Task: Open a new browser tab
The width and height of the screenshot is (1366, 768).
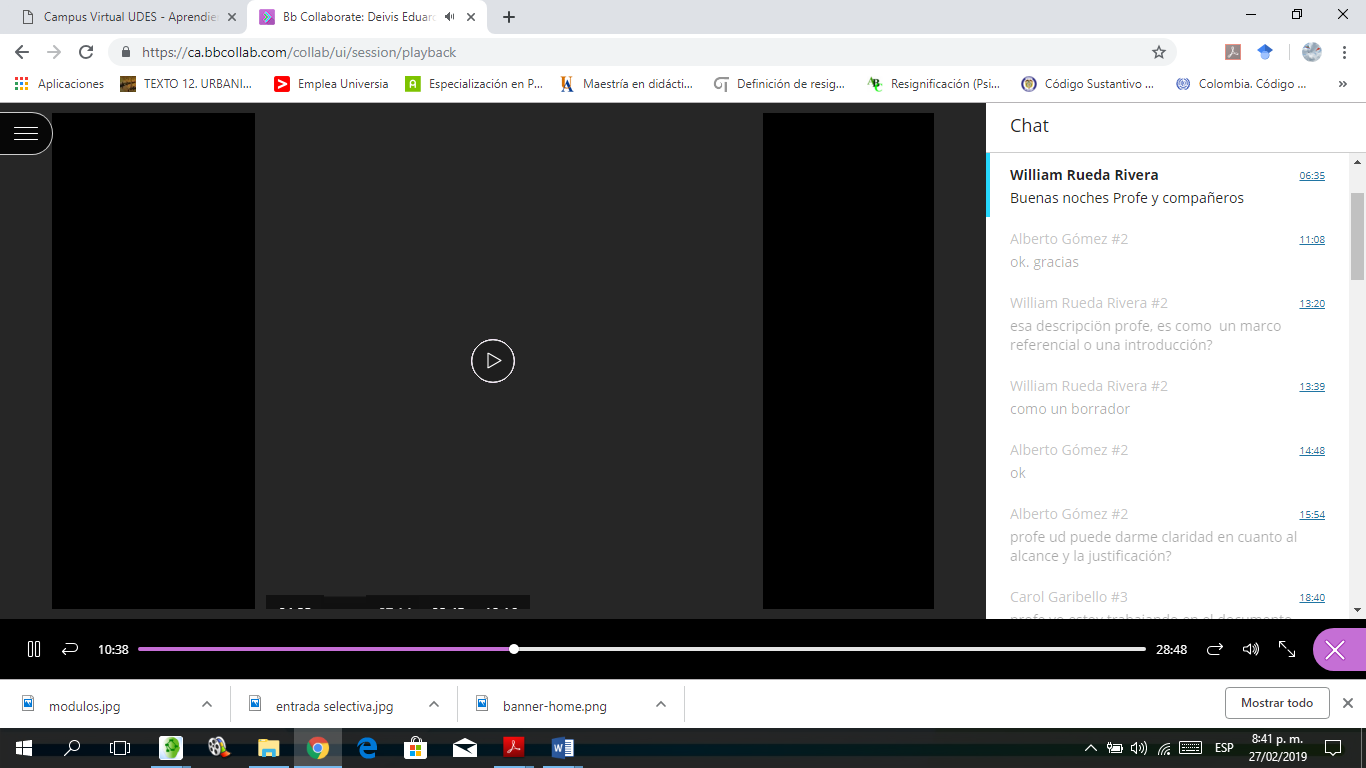Action: 509,17
